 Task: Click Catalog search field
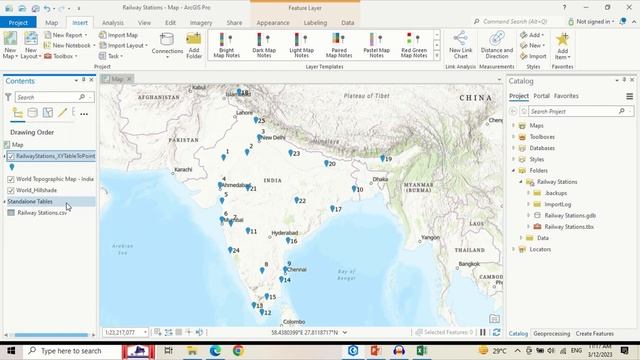tap(574, 111)
